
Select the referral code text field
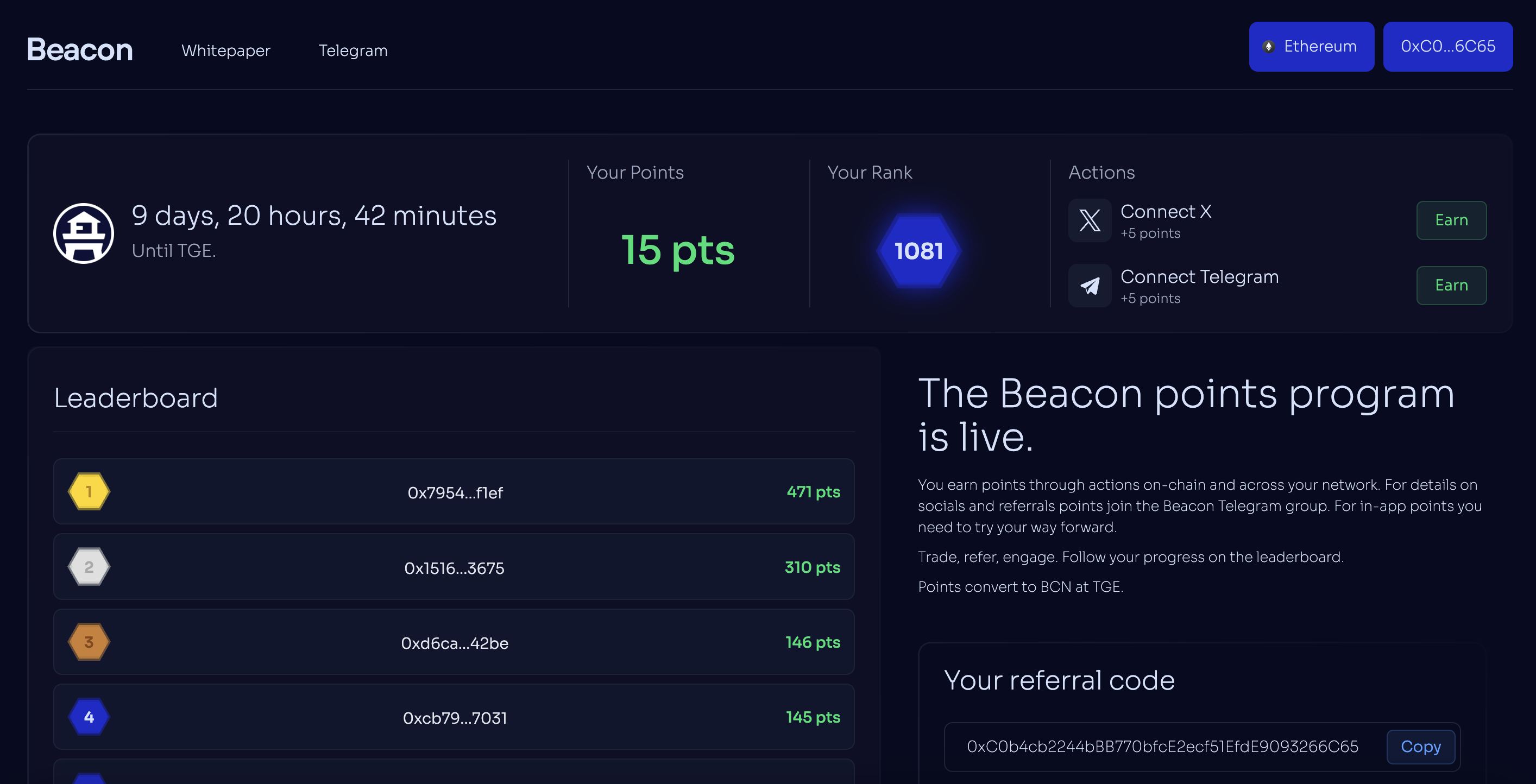tap(1162, 747)
